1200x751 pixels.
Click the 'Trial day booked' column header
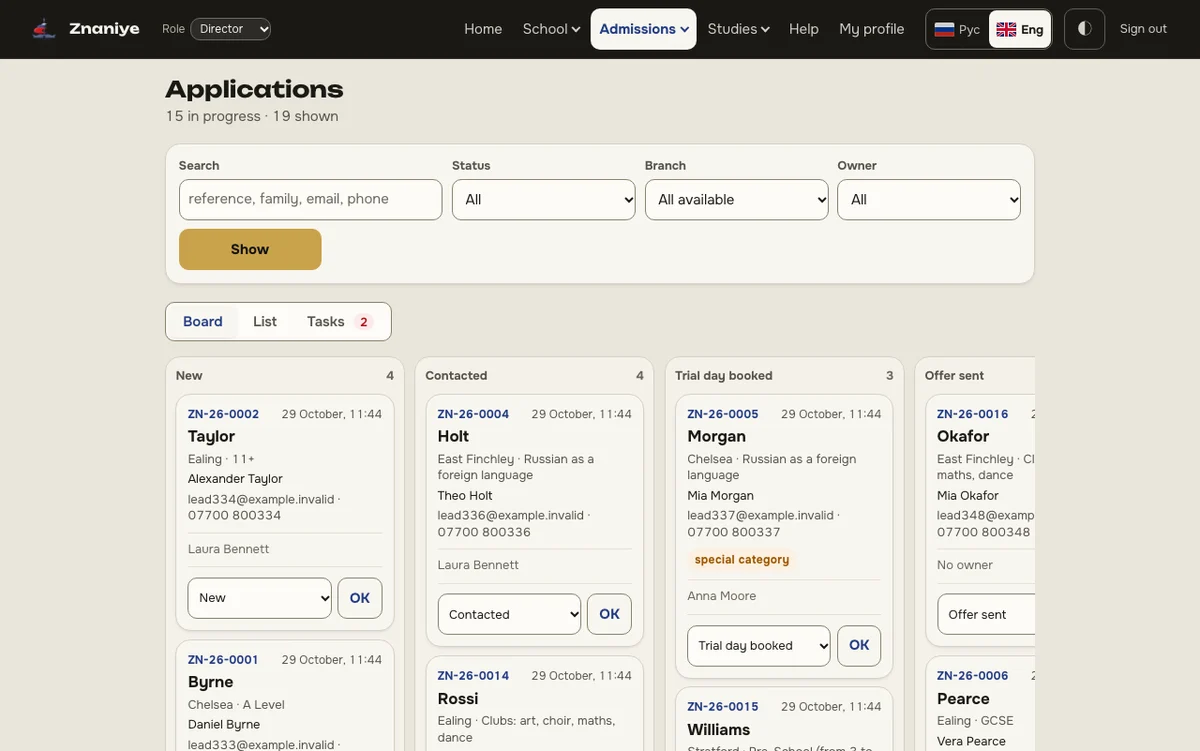point(724,376)
